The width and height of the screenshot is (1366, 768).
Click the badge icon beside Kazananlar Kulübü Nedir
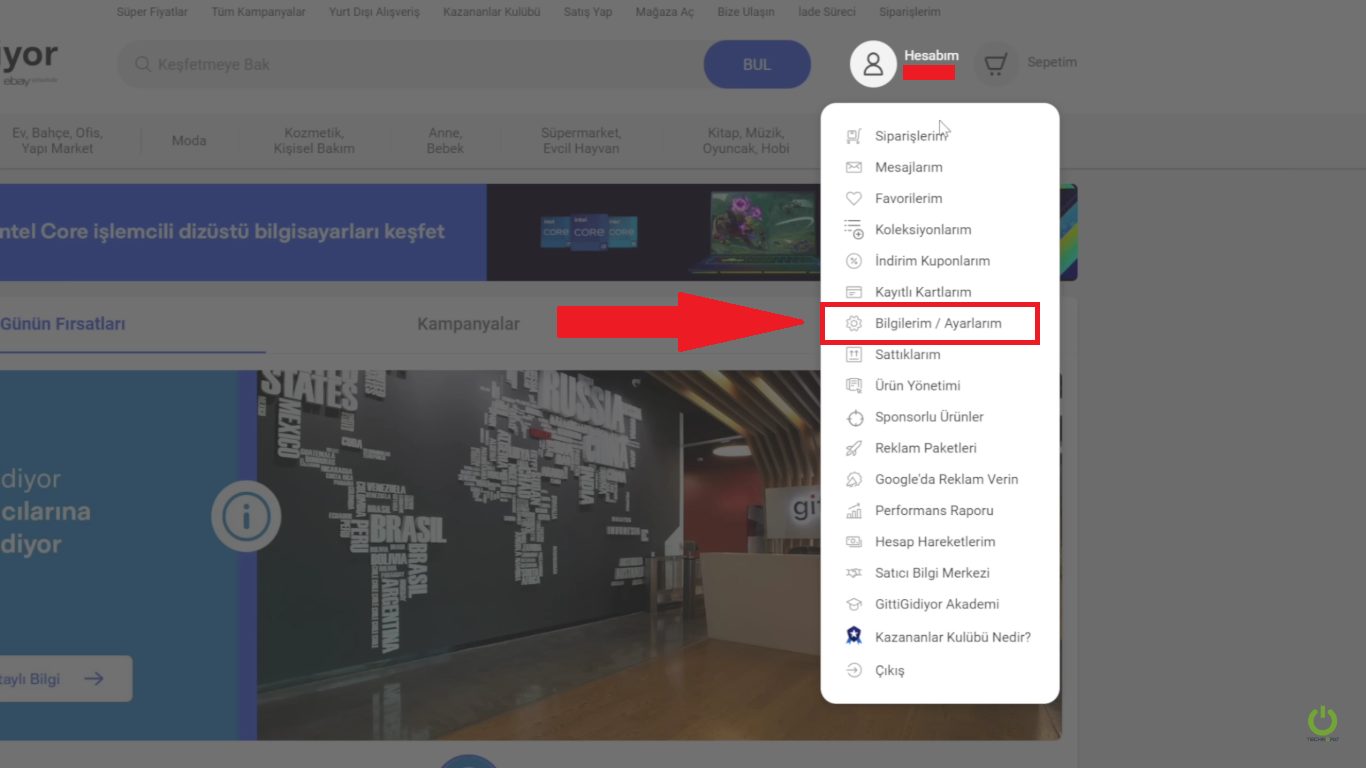[853, 635]
